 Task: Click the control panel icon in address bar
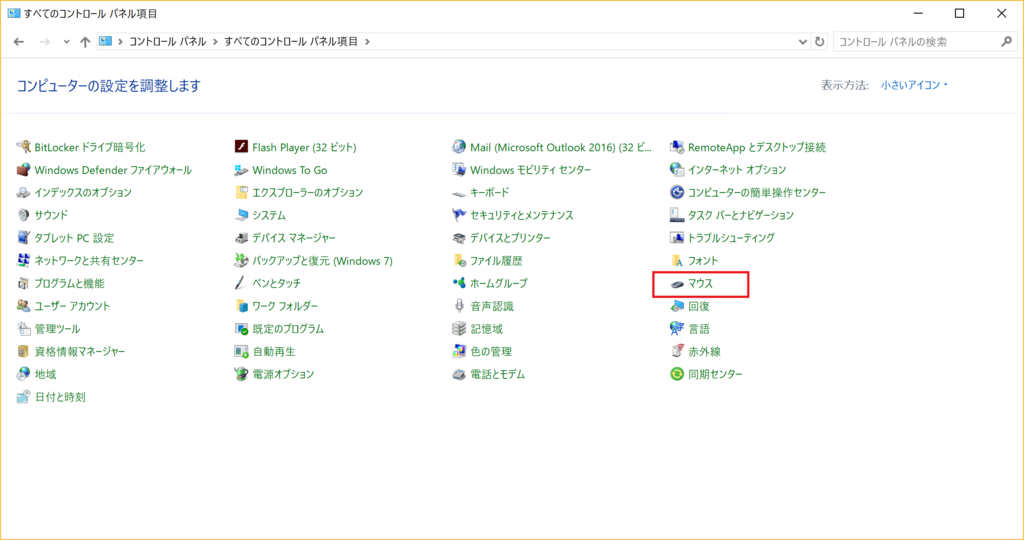coord(105,41)
